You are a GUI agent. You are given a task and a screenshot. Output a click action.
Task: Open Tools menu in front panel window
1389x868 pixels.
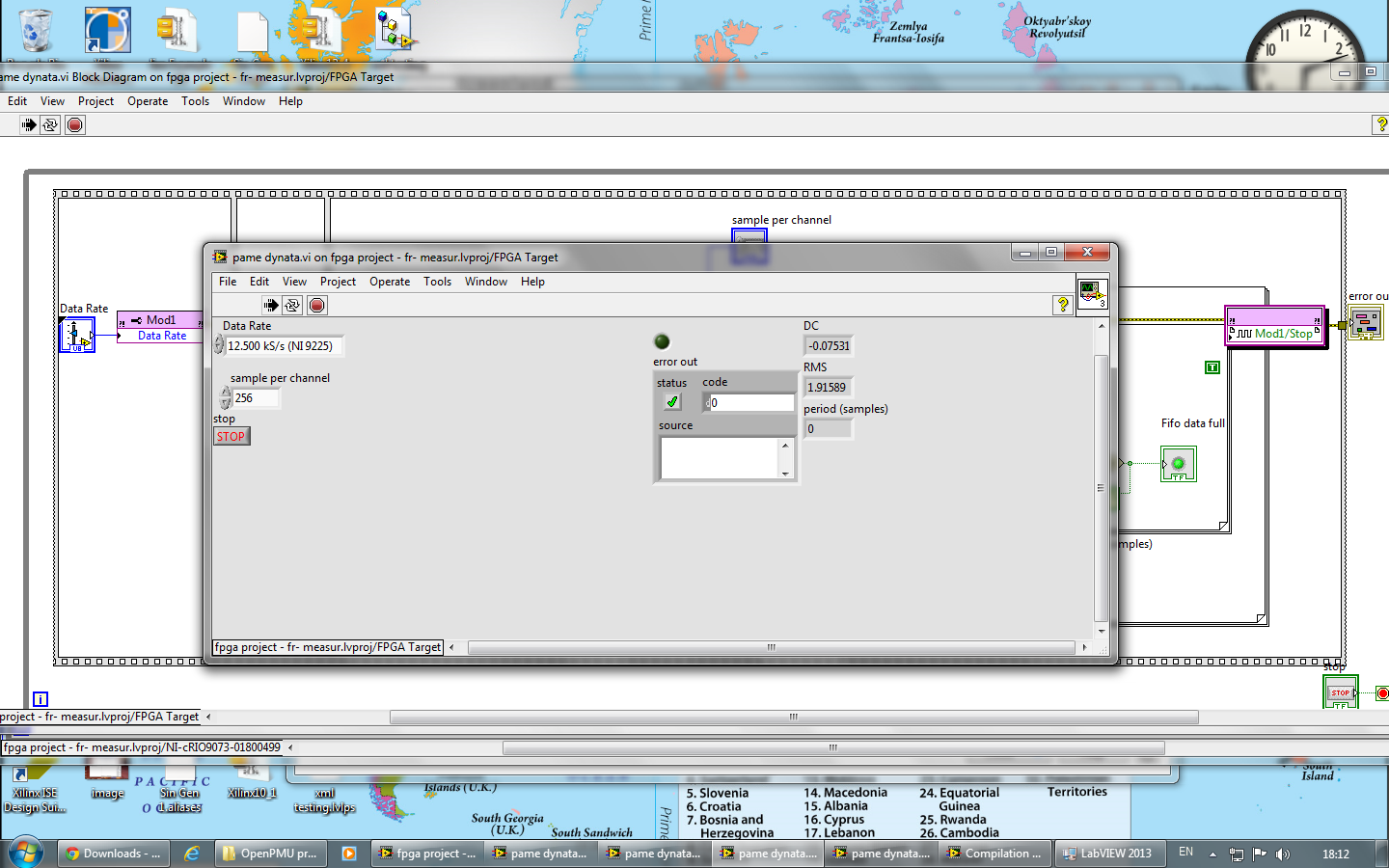[437, 282]
